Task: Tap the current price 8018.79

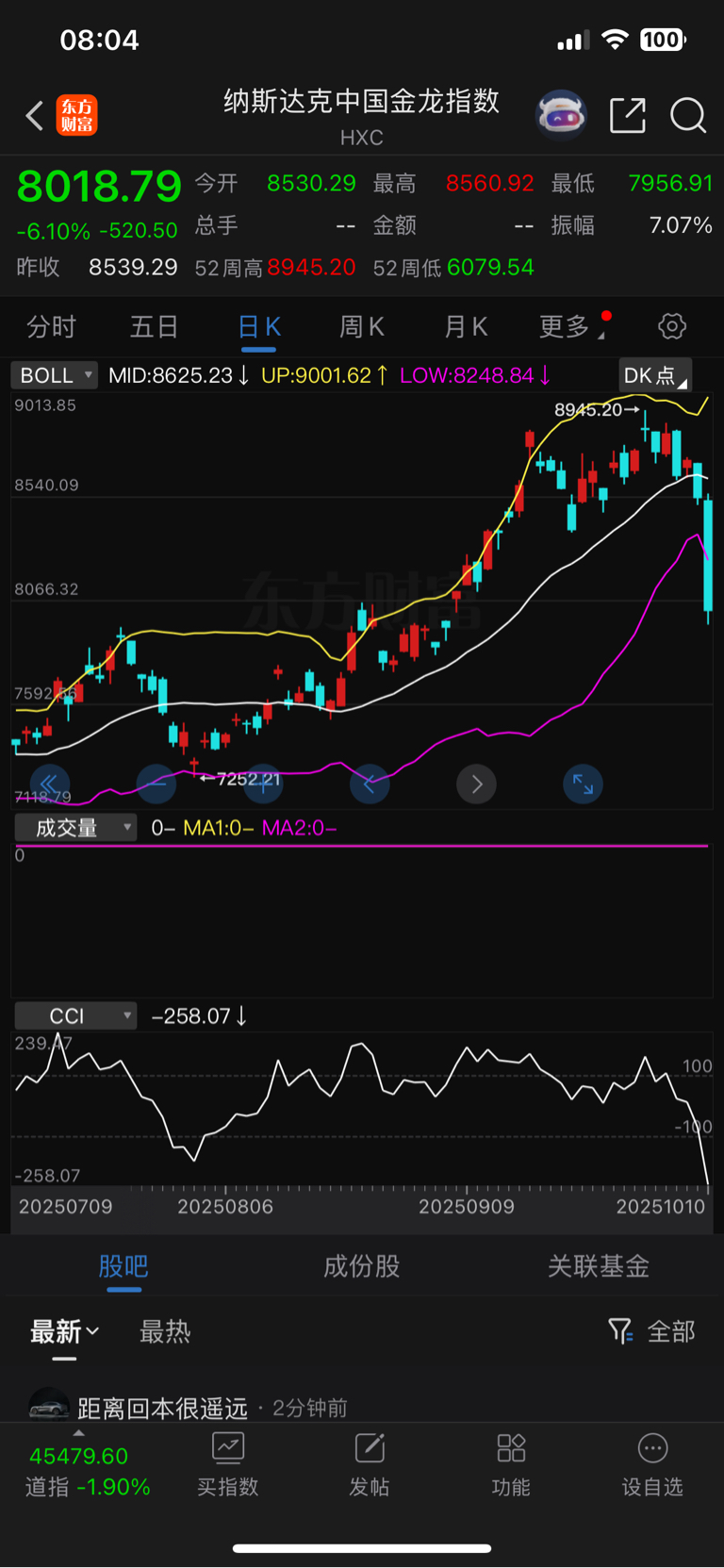Action: (x=99, y=186)
